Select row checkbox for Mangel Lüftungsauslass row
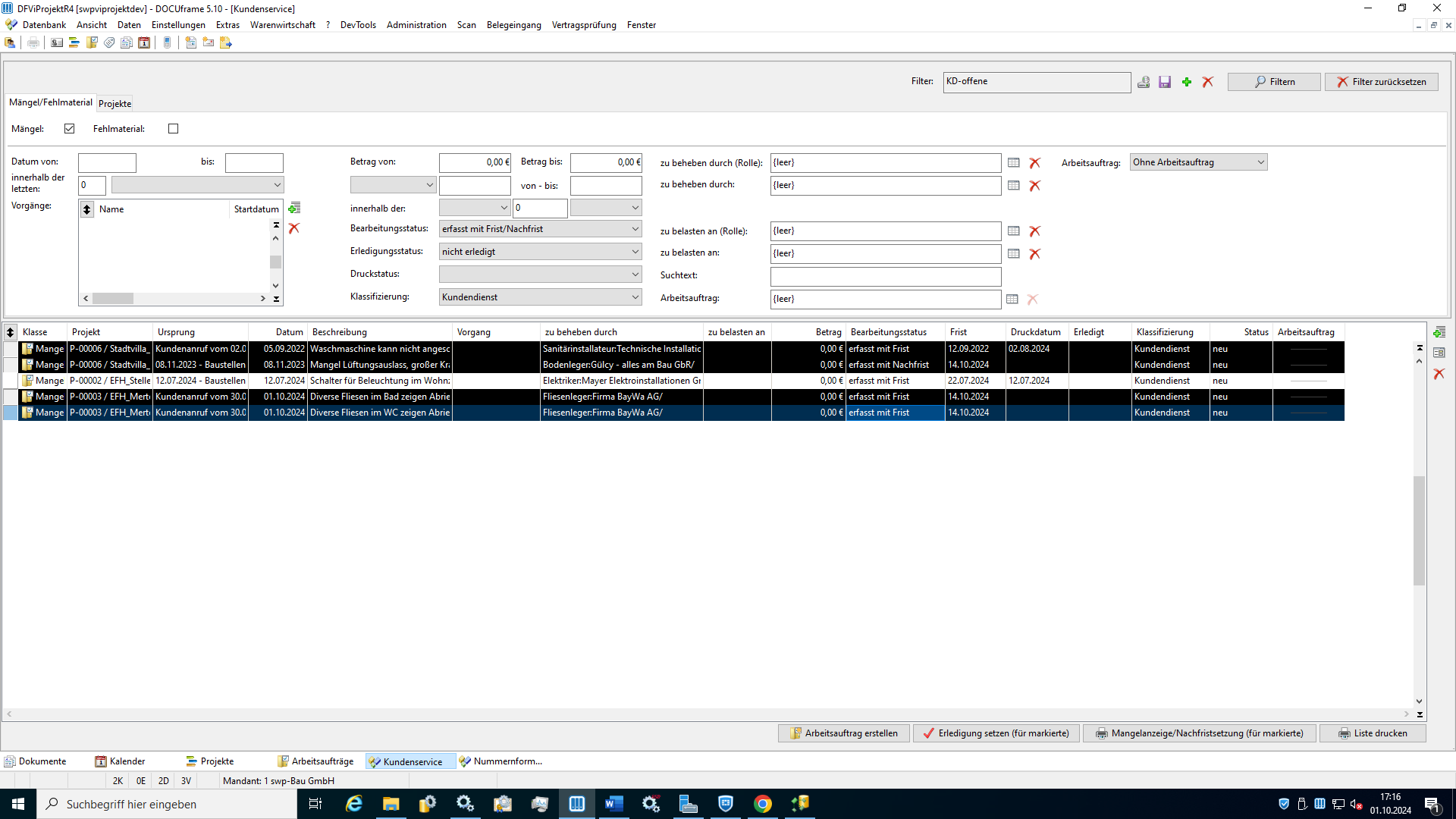Screen dimensions: 1456x819 tap(11, 365)
